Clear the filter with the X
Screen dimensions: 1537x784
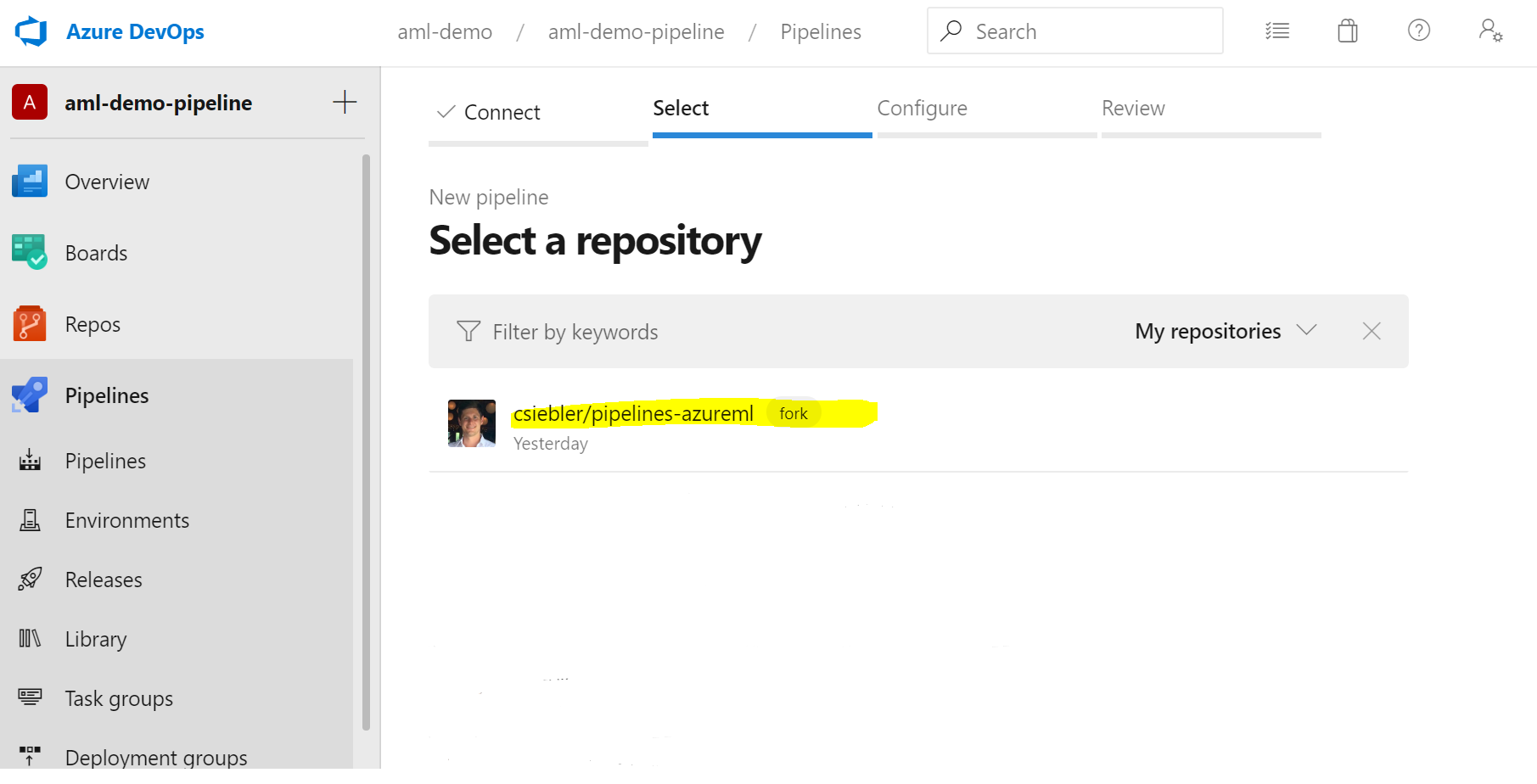1372,331
